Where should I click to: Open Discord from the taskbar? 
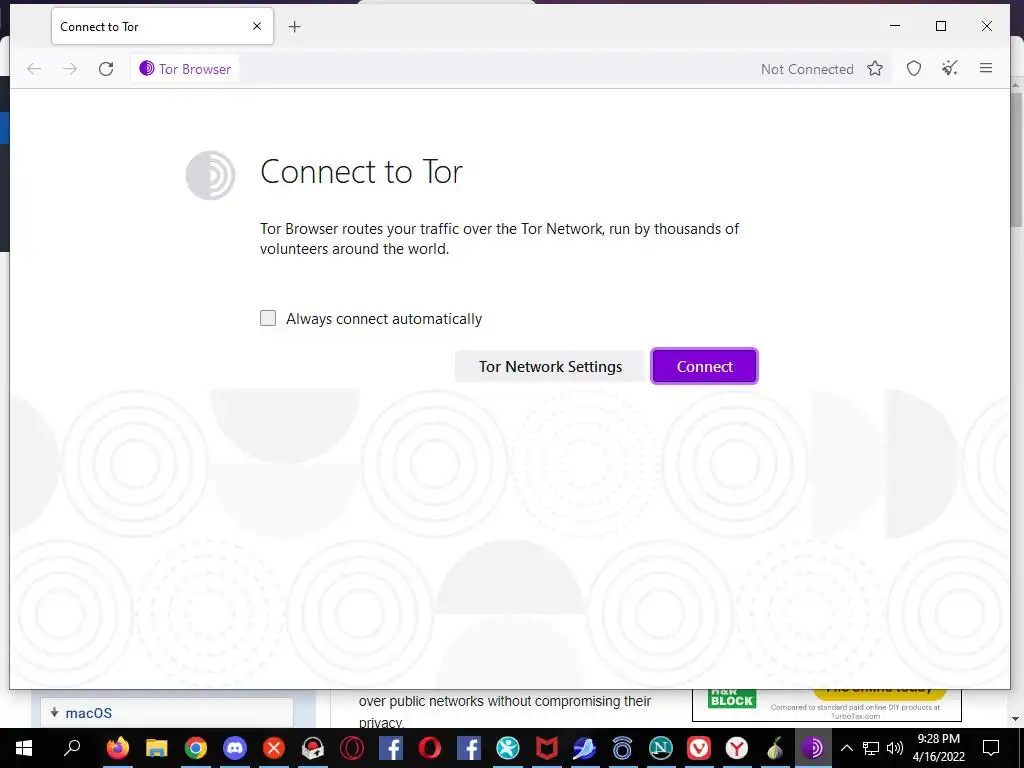pyautogui.click(x=234, y=748)
